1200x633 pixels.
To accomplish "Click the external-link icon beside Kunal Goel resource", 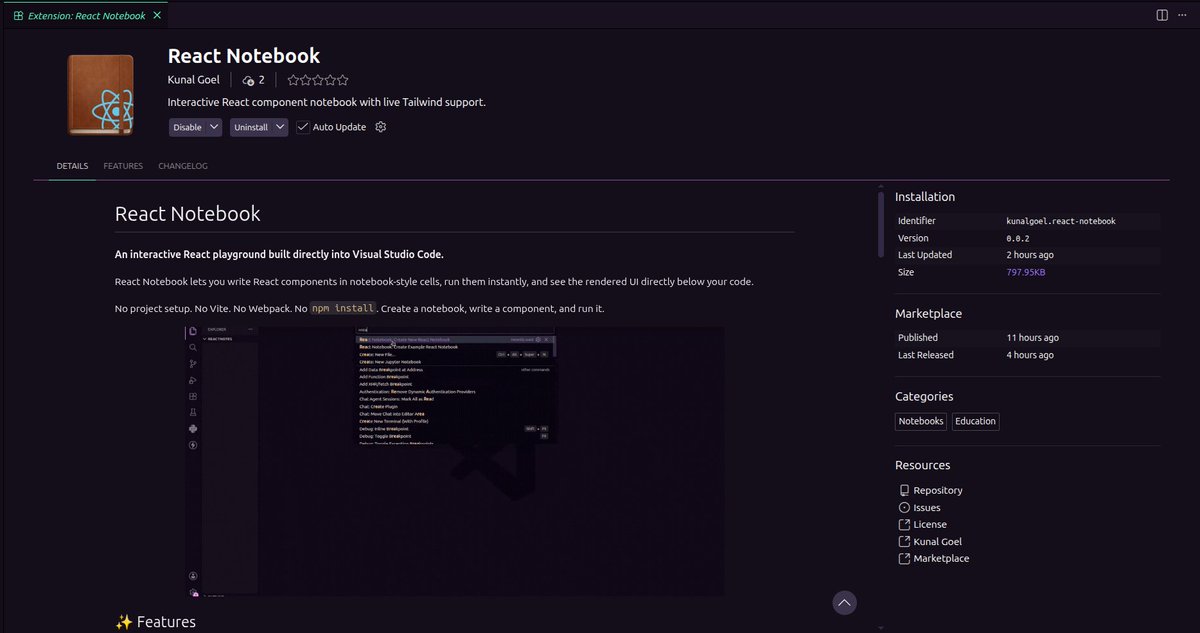I will click(904, 541).
